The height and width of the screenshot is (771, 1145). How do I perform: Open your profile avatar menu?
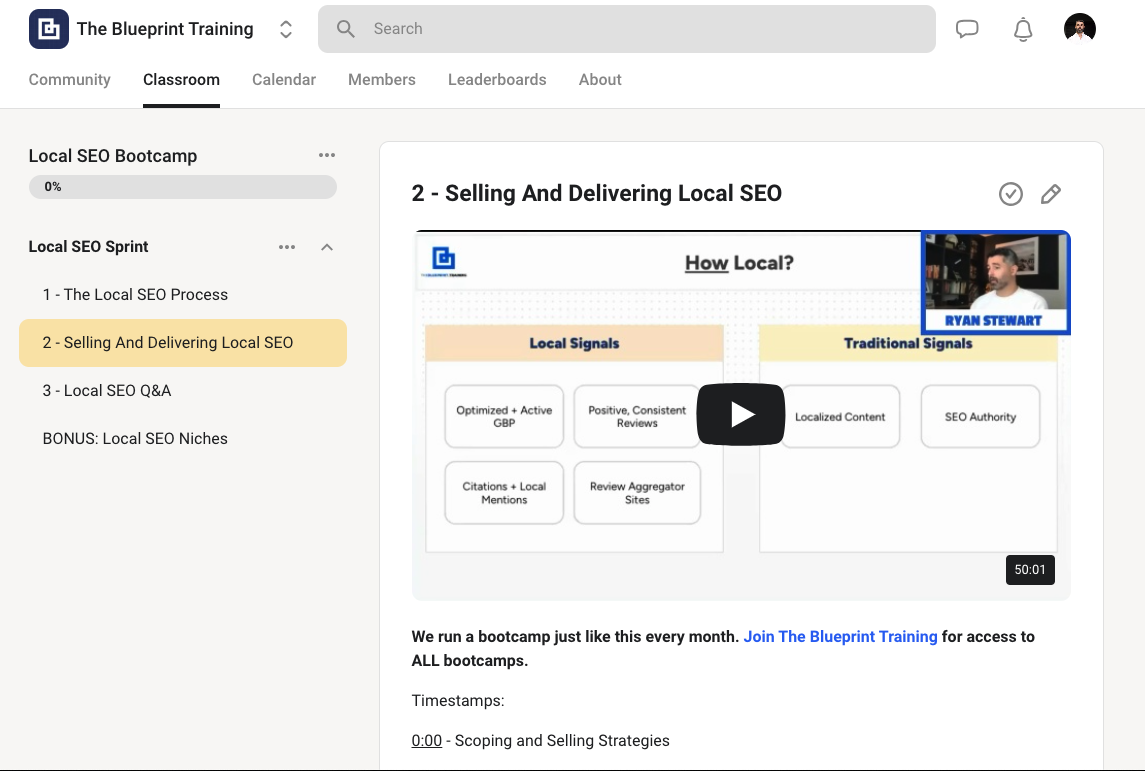click(x=1079, y=28)
